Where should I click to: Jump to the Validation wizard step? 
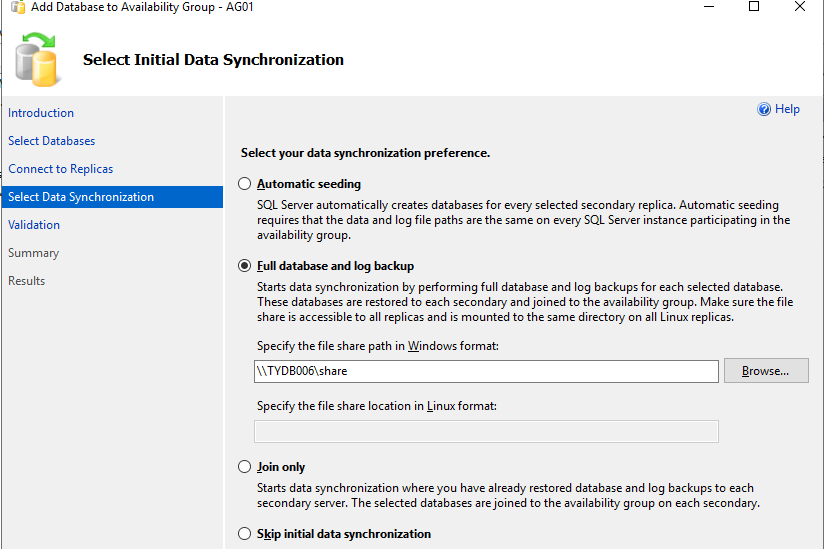tap(34, 225)
